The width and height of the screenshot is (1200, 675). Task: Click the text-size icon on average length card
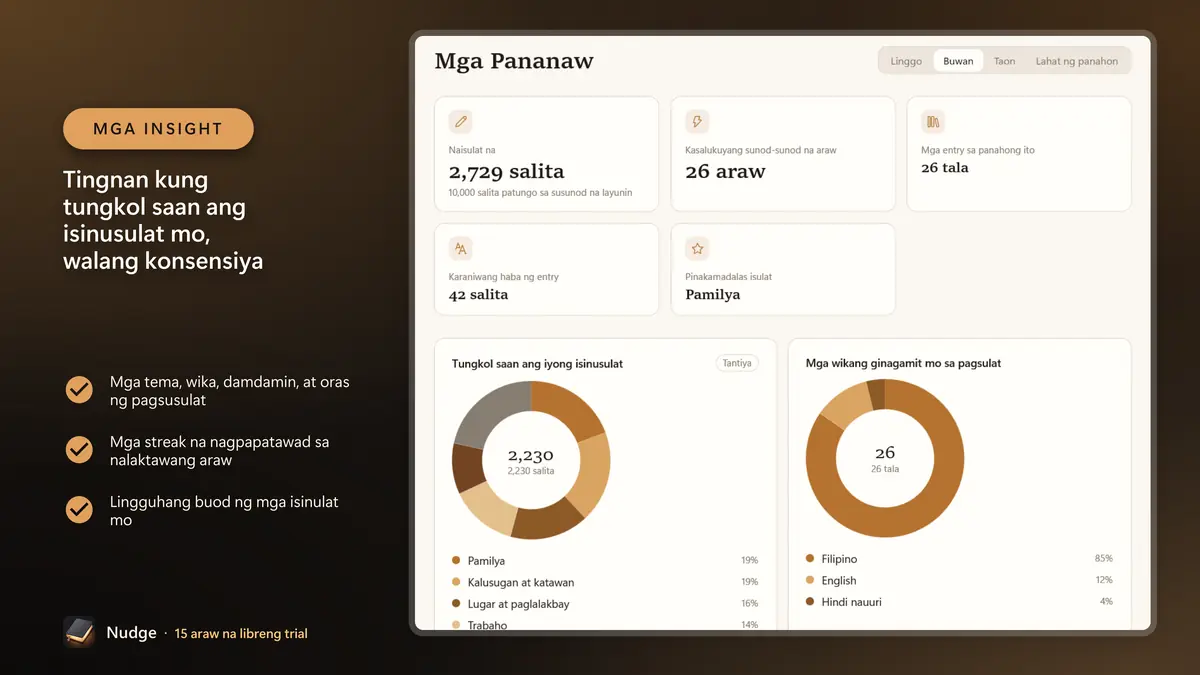[x=460, y=248]
